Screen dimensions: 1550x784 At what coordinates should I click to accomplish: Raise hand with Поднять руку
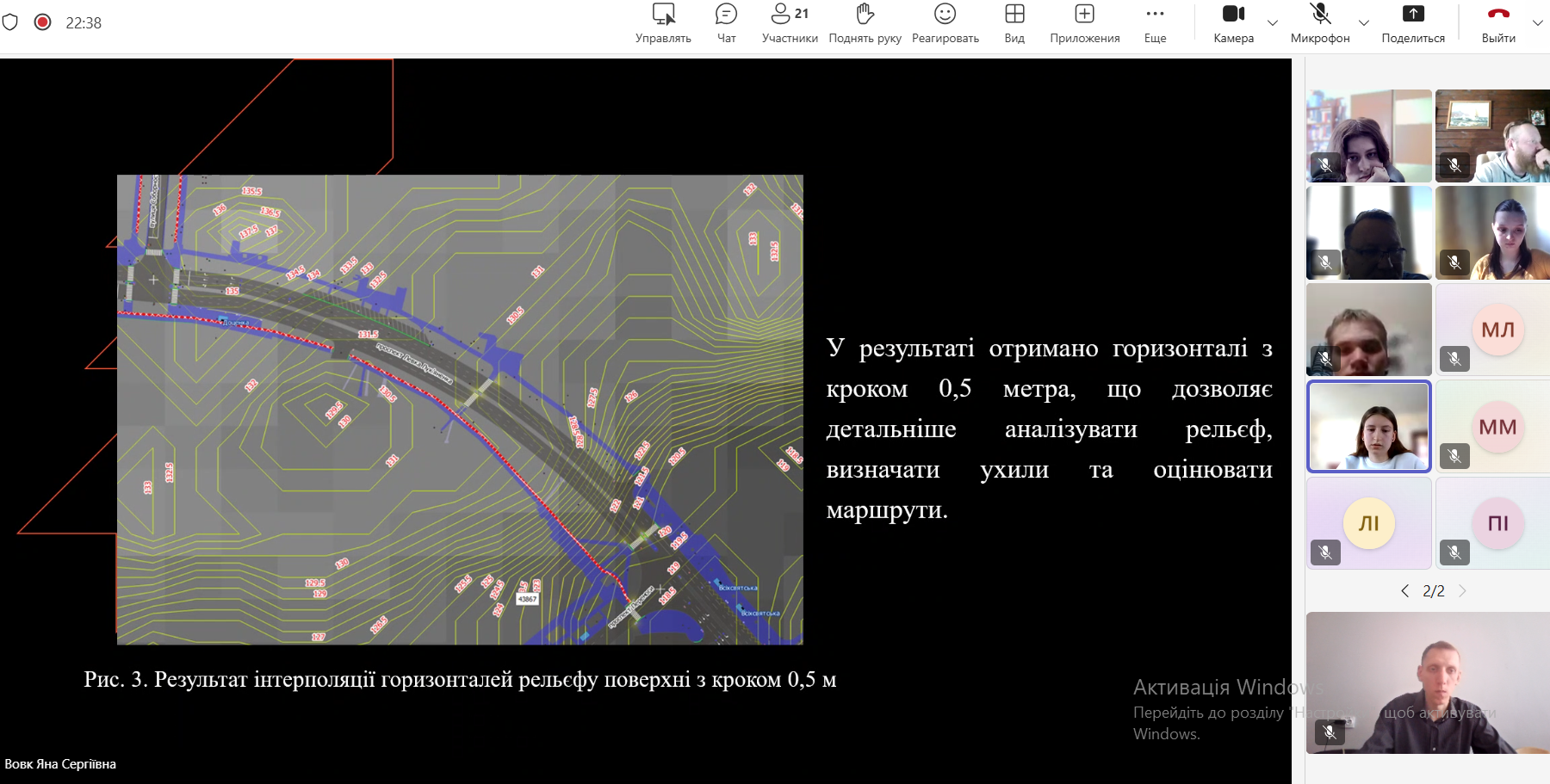click(x=865, y=23)
